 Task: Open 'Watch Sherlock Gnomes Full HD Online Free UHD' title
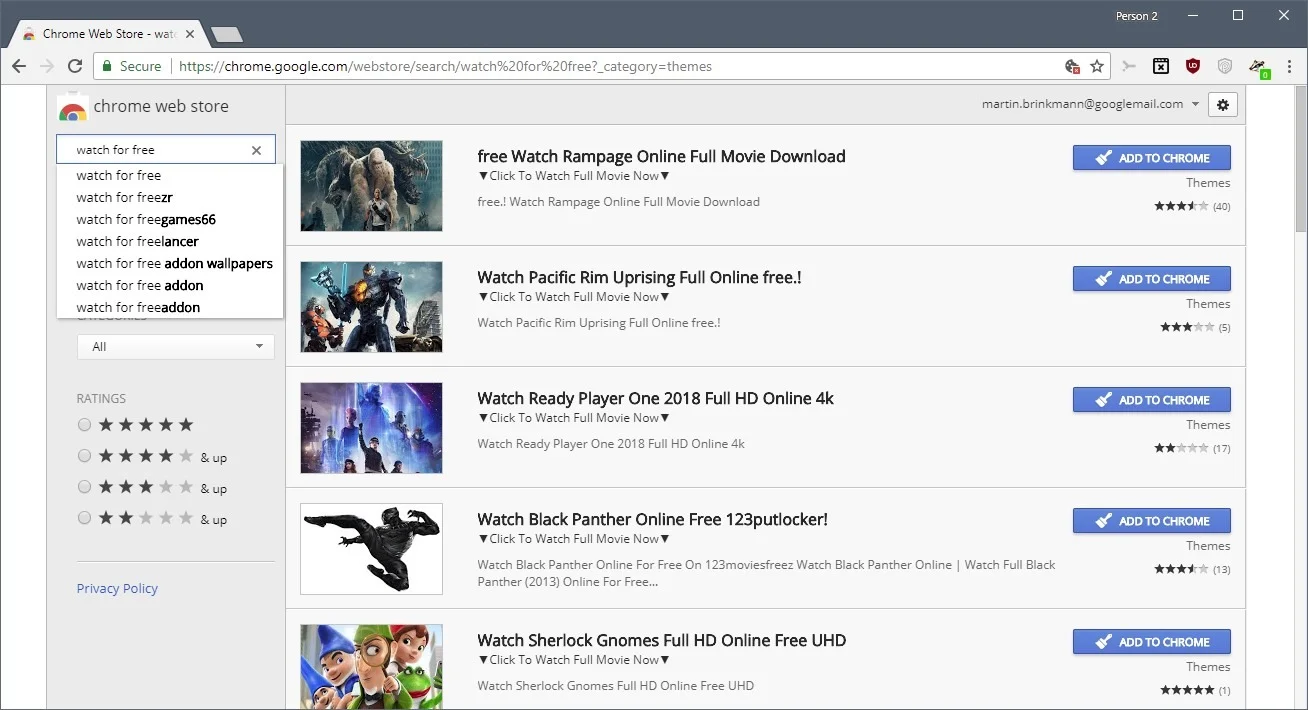(x=661, y=640)
